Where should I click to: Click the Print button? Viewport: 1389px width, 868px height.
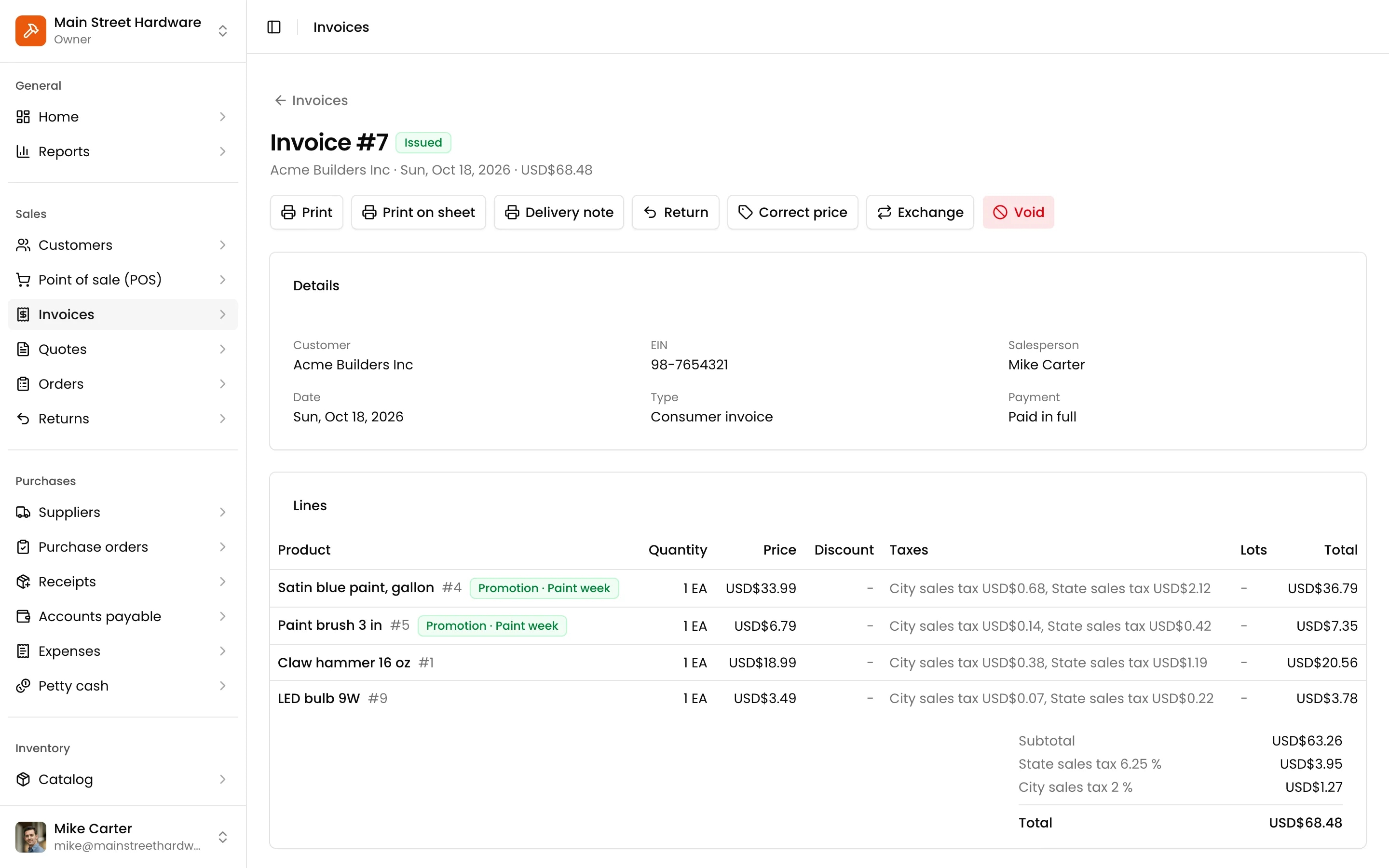tap(307, 212)
